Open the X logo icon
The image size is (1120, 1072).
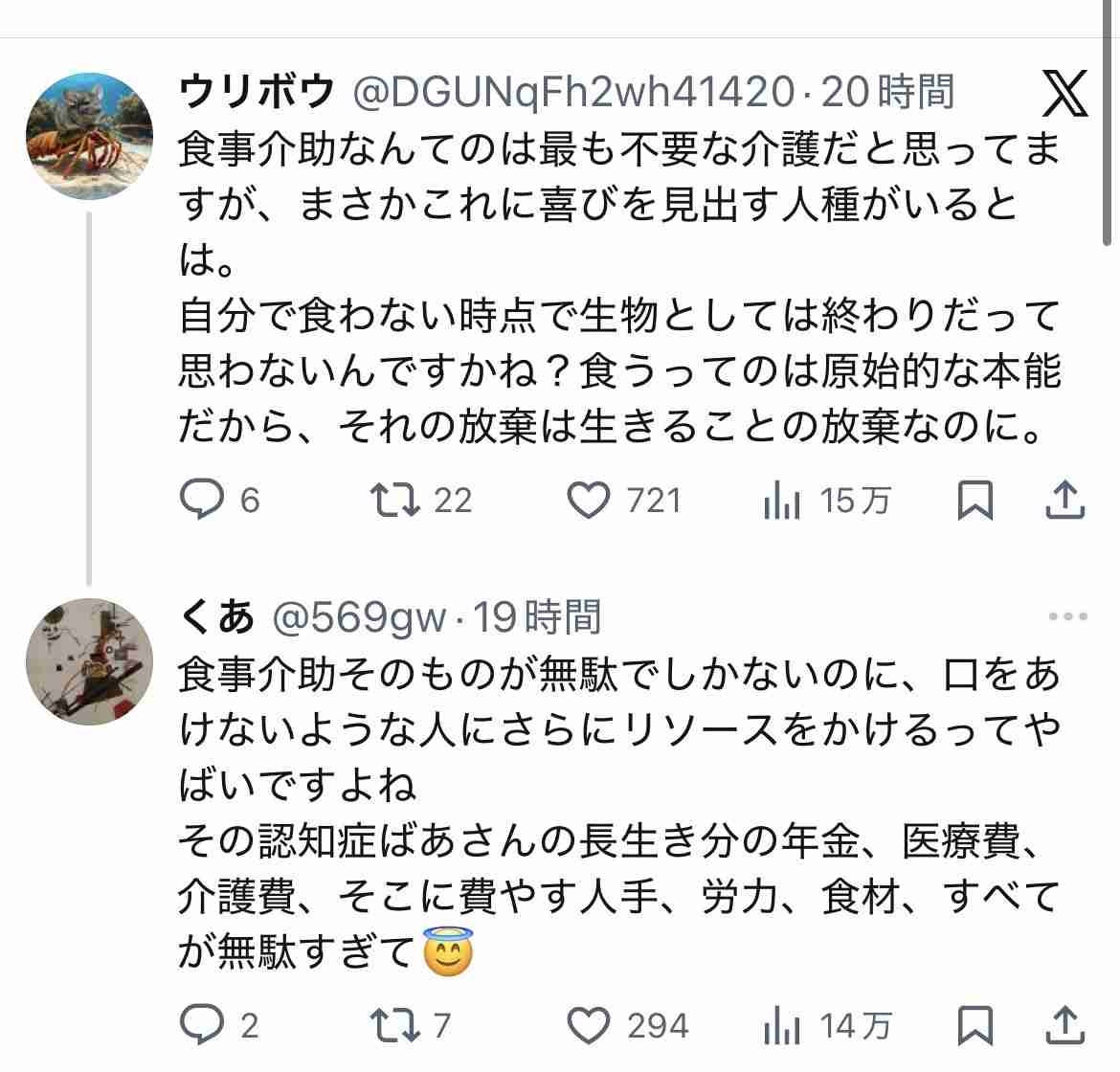1064,94
